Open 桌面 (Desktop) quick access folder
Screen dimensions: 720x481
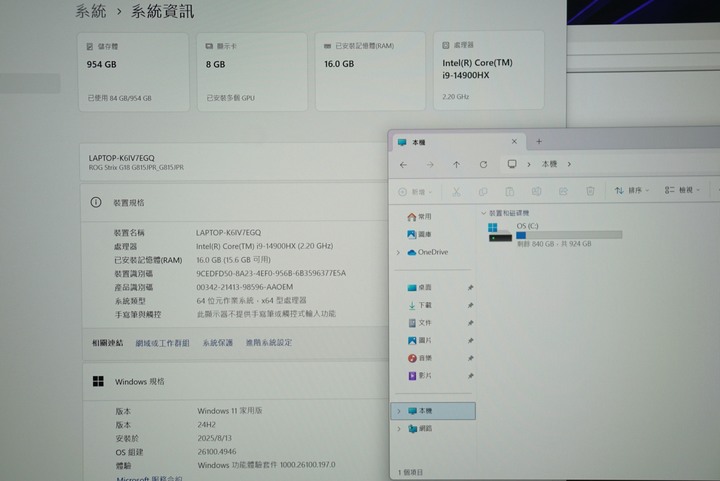point(419,287)
